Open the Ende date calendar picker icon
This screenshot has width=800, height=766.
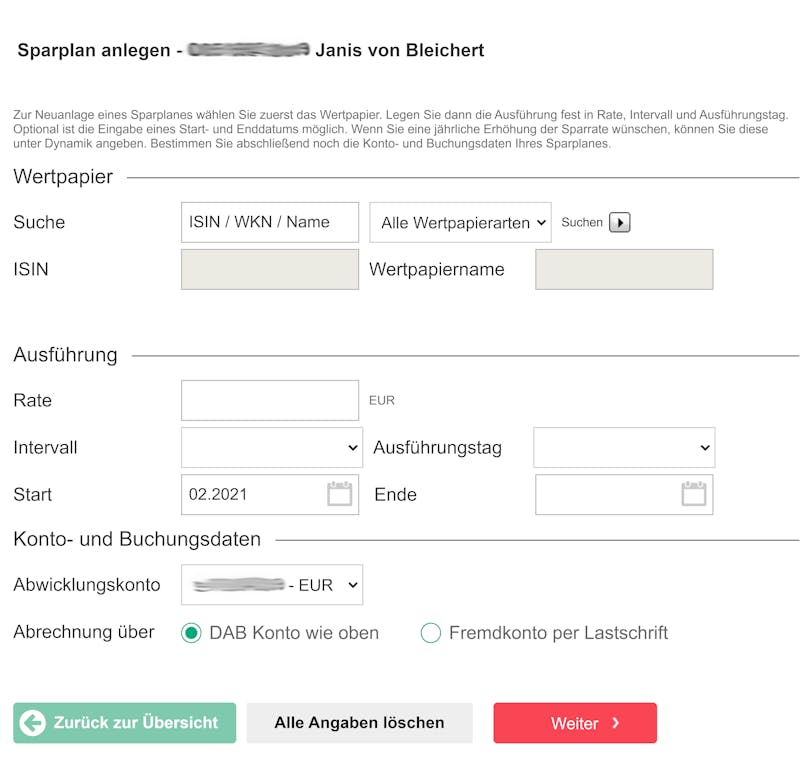click(x=693, y=494)
